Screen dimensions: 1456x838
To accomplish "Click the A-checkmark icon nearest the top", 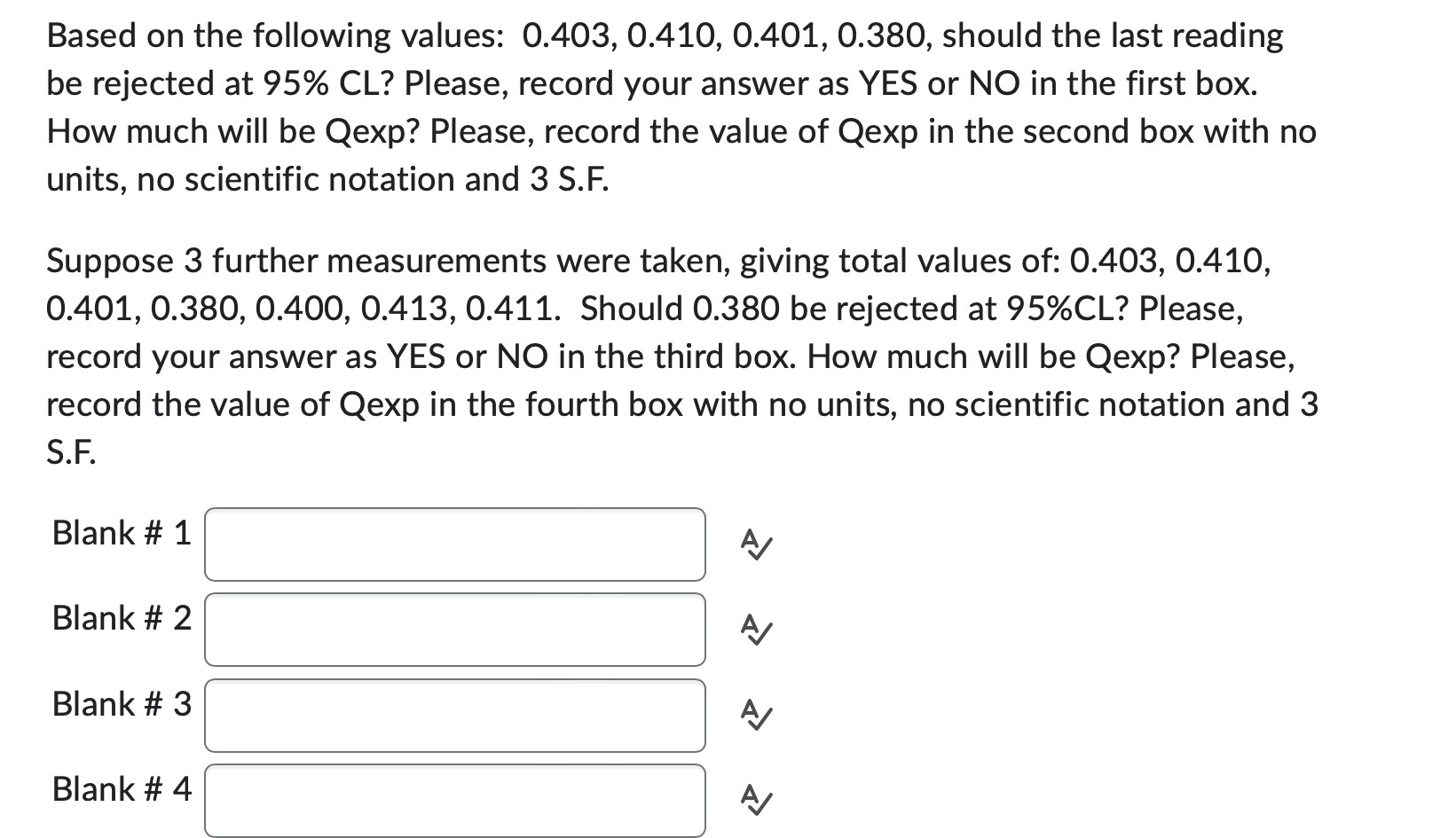I will (755, 544).
